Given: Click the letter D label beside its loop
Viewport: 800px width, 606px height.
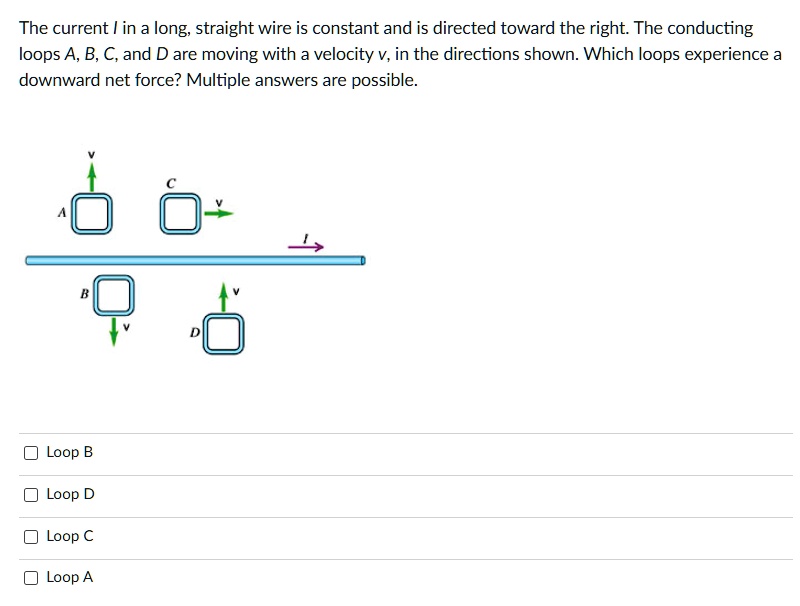Looking at the screenshot, I should (x=196, y=331).
